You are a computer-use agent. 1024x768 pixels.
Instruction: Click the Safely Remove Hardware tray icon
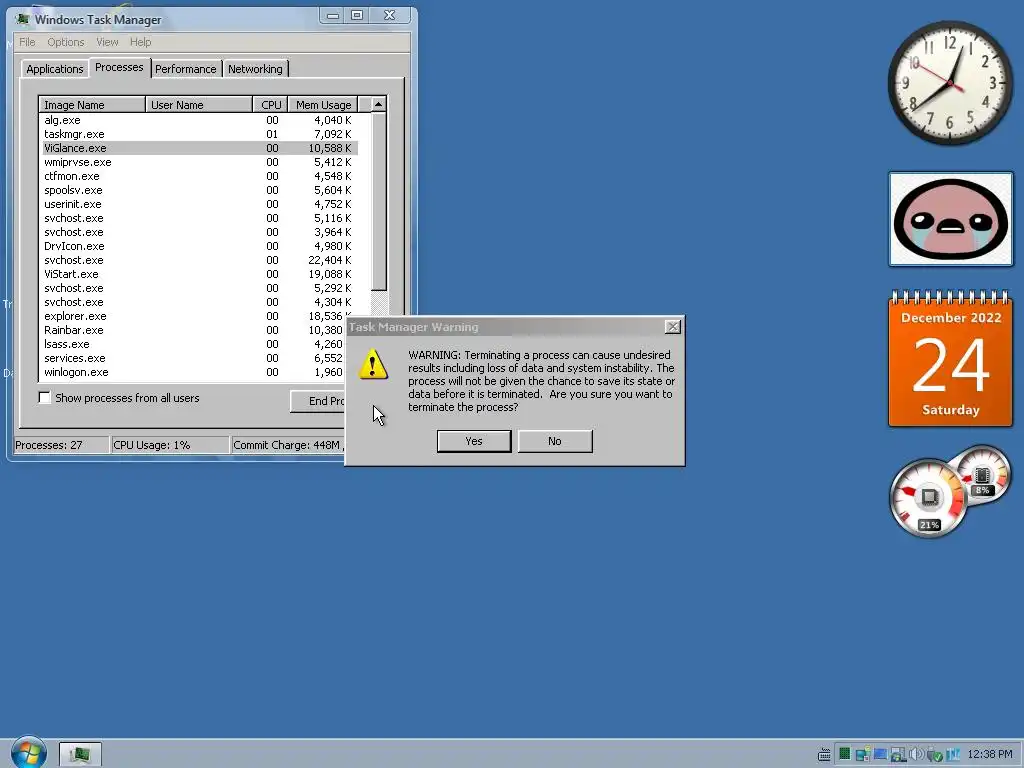(x=935, y=754)
